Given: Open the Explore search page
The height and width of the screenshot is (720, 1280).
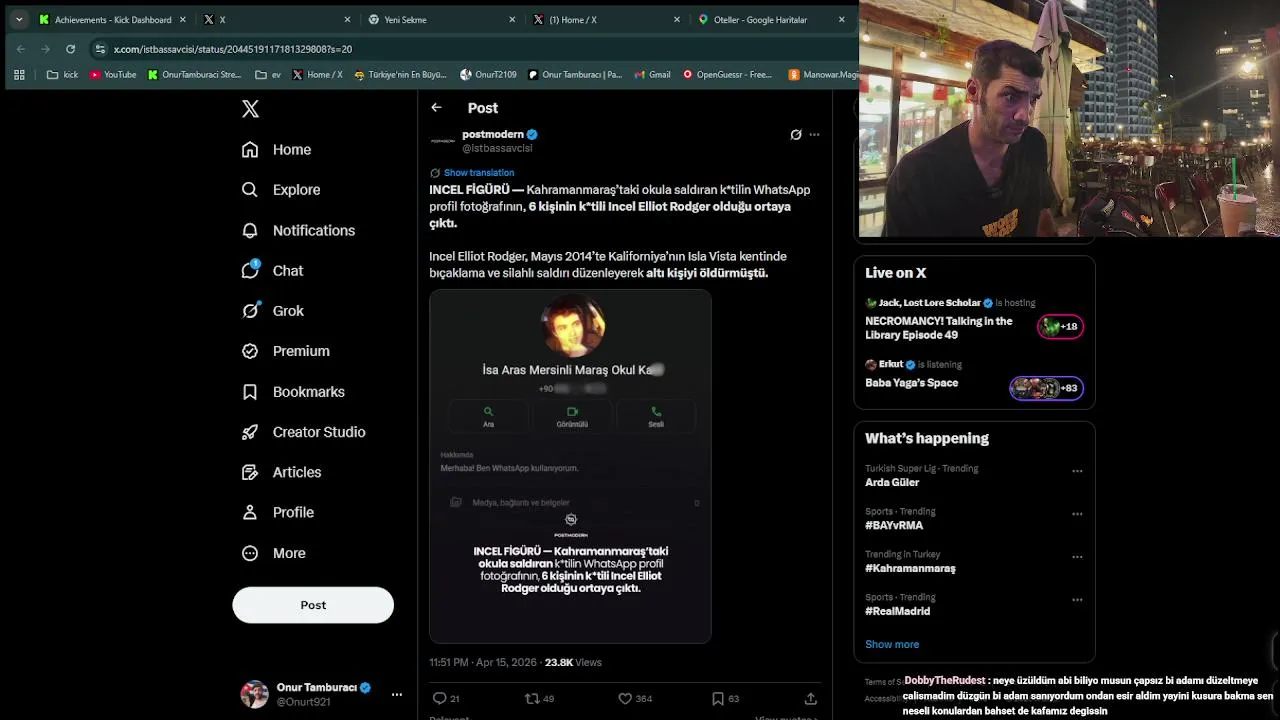Looking at the screenshot, I should (281, 190).
